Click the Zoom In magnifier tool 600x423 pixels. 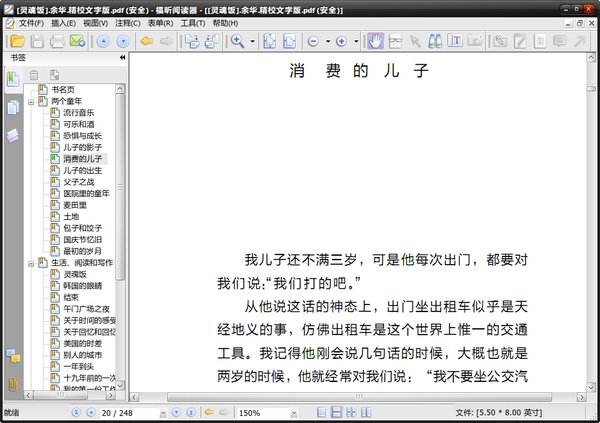click(238, 41)
